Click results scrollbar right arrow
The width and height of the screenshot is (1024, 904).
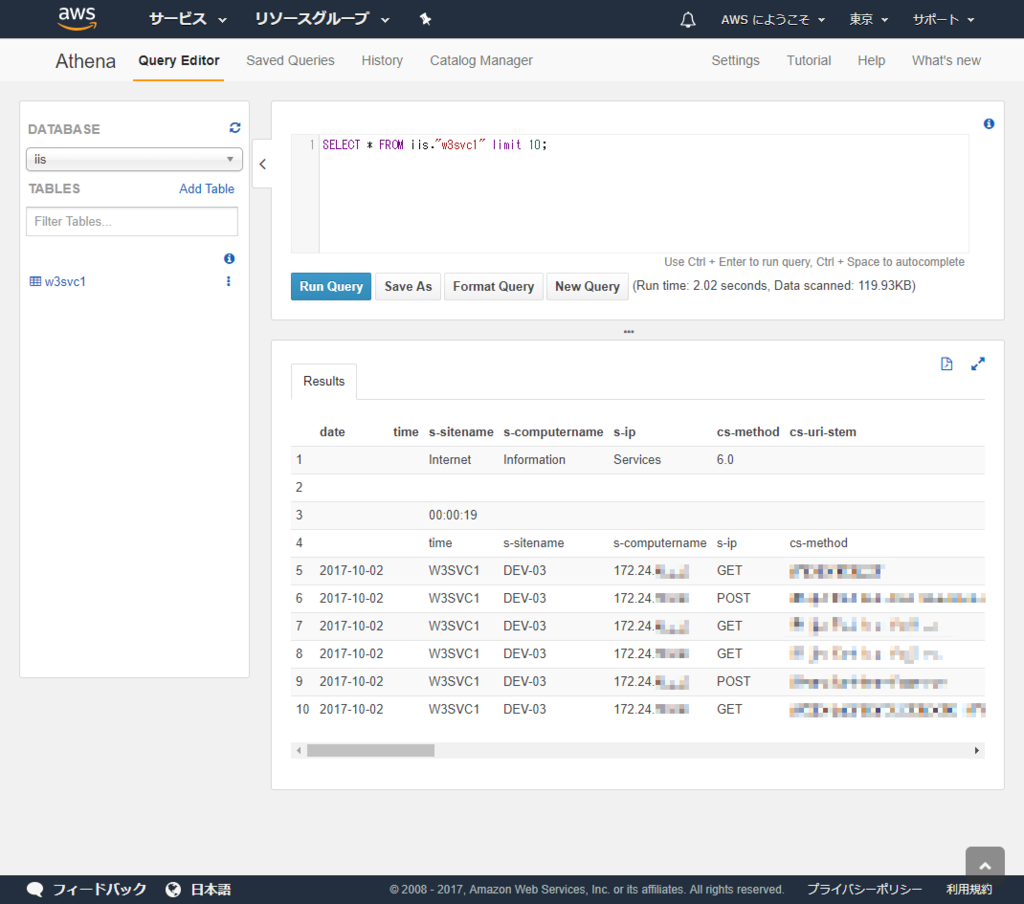976,751
